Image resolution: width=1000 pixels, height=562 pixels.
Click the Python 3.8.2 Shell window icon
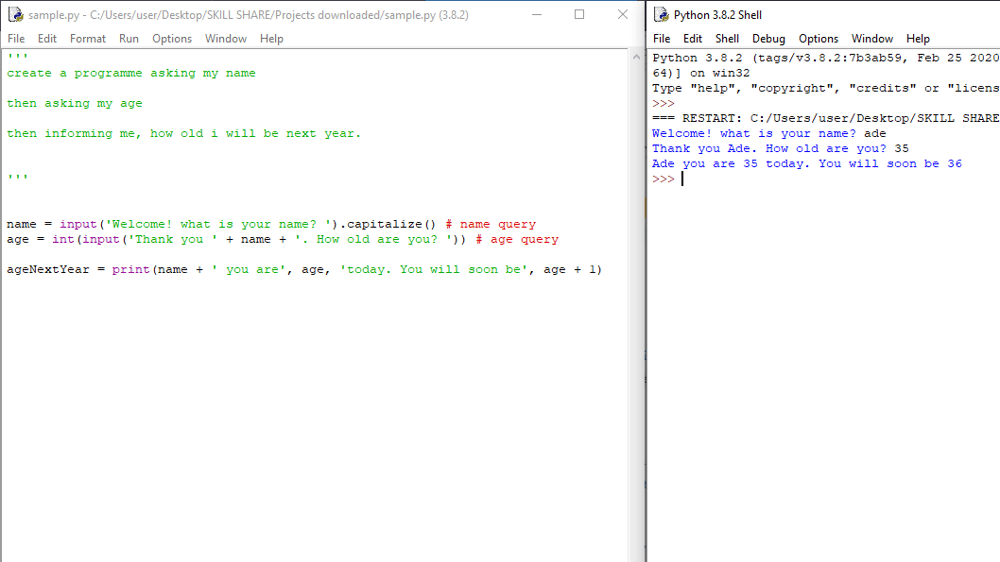661,15
